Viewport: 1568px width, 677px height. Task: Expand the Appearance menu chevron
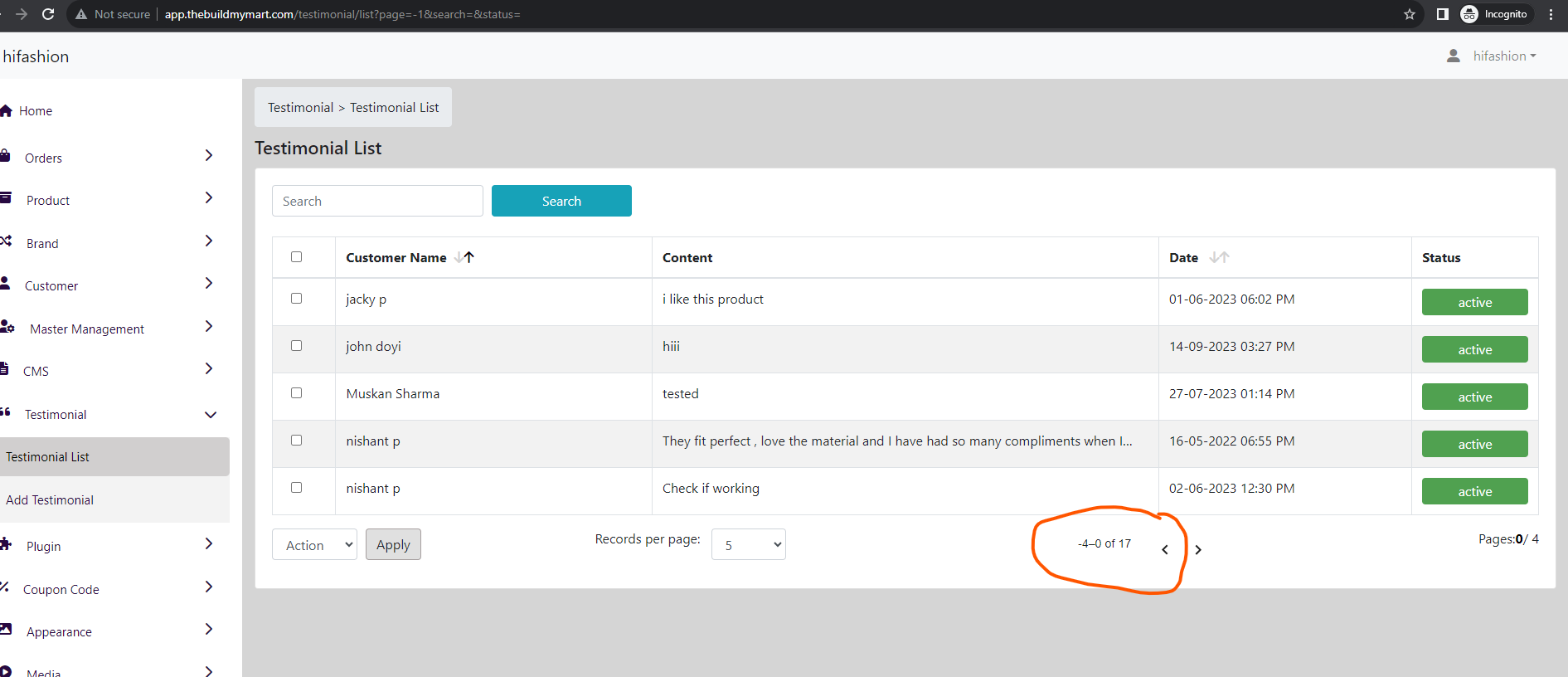coord(209,629)
